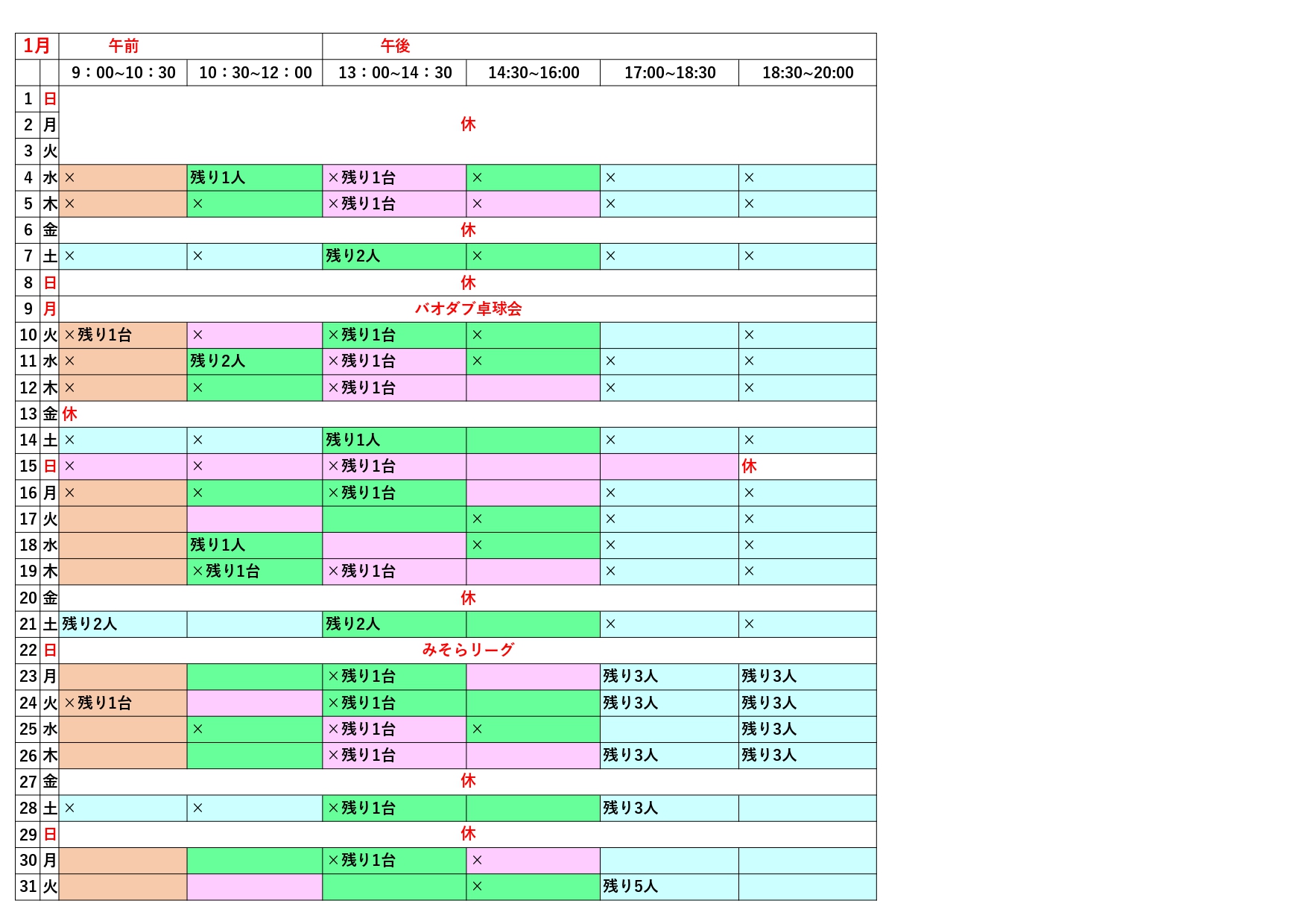1307x924 pixels.
Task: Select '残り3人' in day 24's 17:00~18:30 cell
Action: point(630,703)
